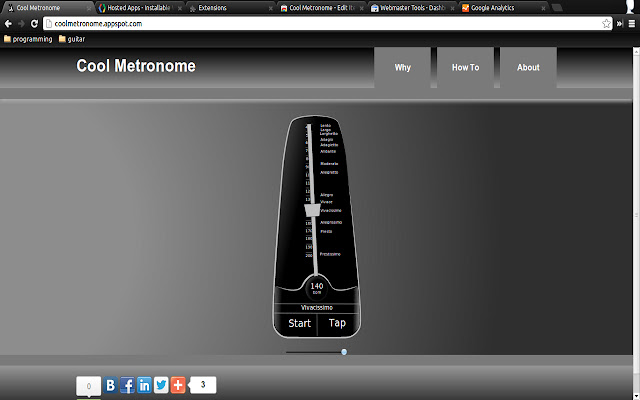Click the tempo slider handle below metronome

point(344,352)
